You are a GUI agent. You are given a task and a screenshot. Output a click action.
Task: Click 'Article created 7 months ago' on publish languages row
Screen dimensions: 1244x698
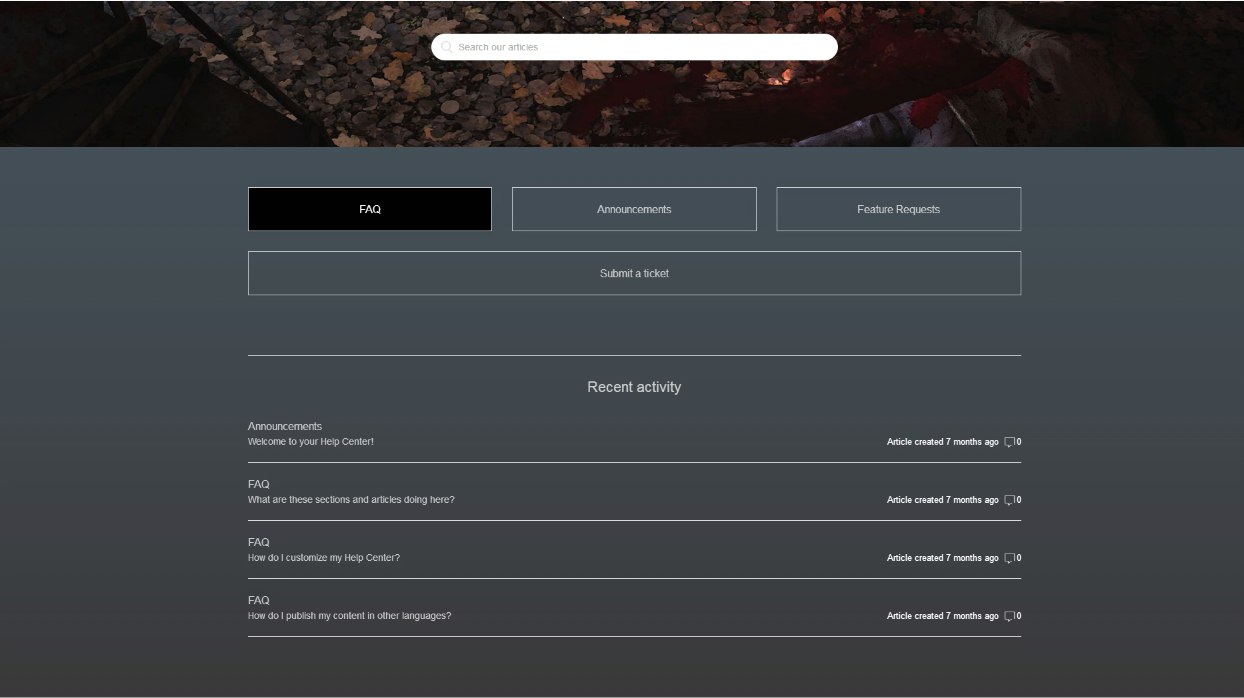coord(942,615)
